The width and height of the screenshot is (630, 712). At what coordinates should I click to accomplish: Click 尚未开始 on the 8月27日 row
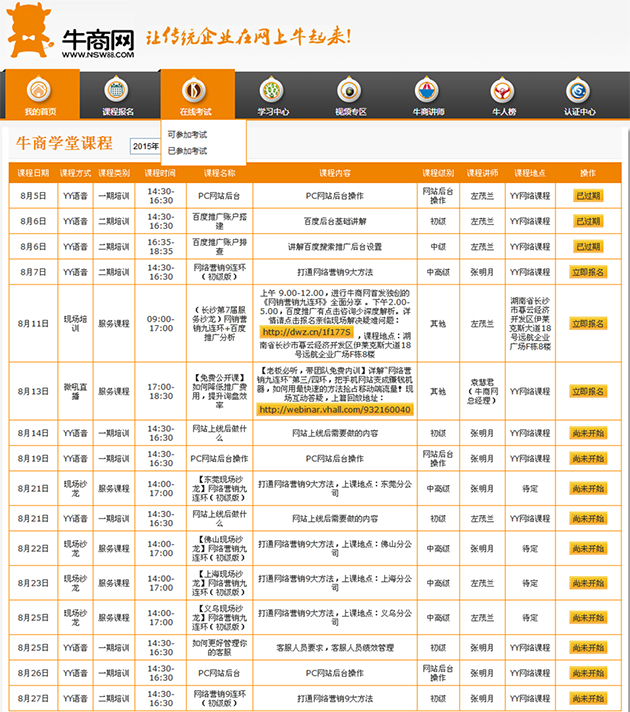coord(588,698)
